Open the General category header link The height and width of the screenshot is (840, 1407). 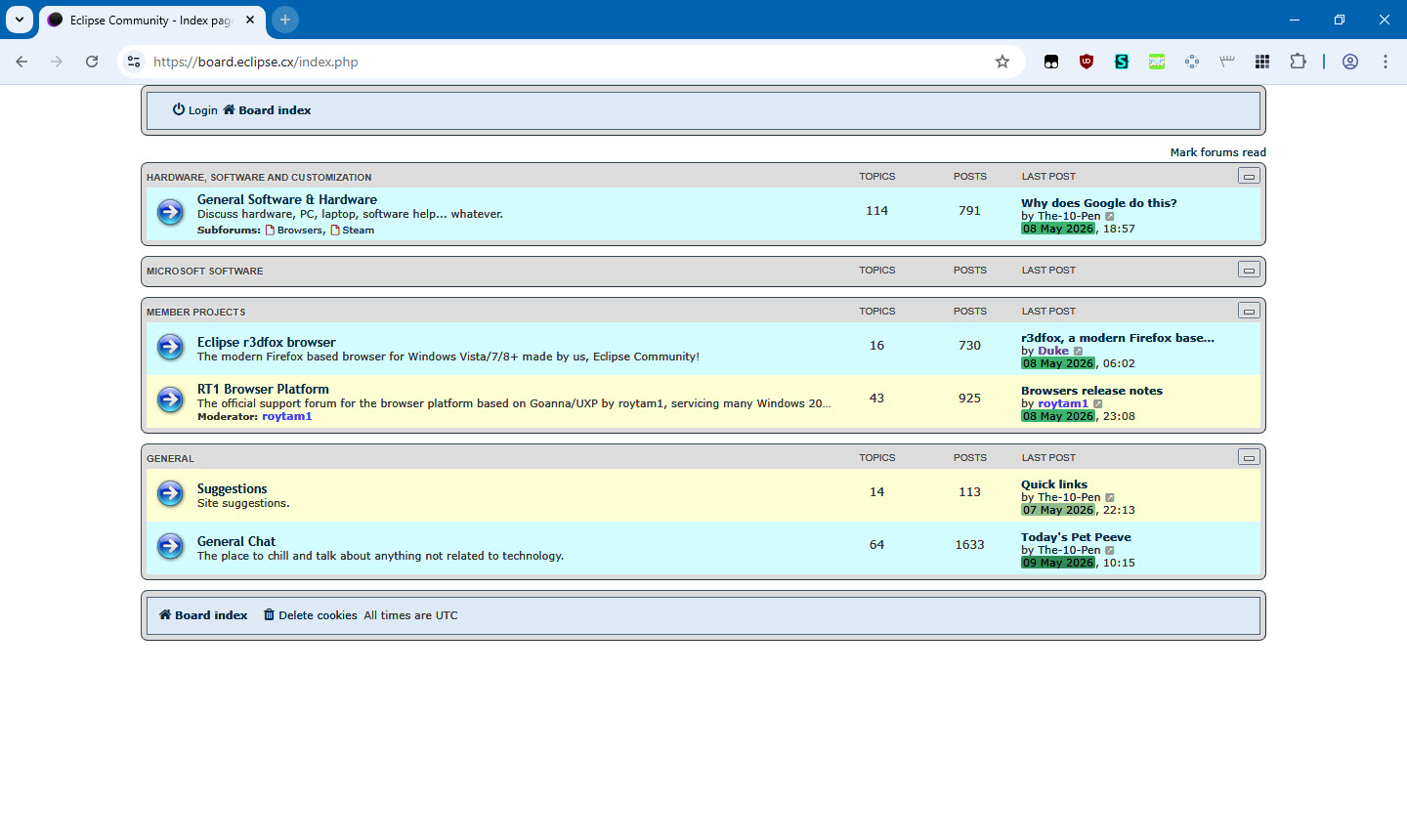point(170,459)
